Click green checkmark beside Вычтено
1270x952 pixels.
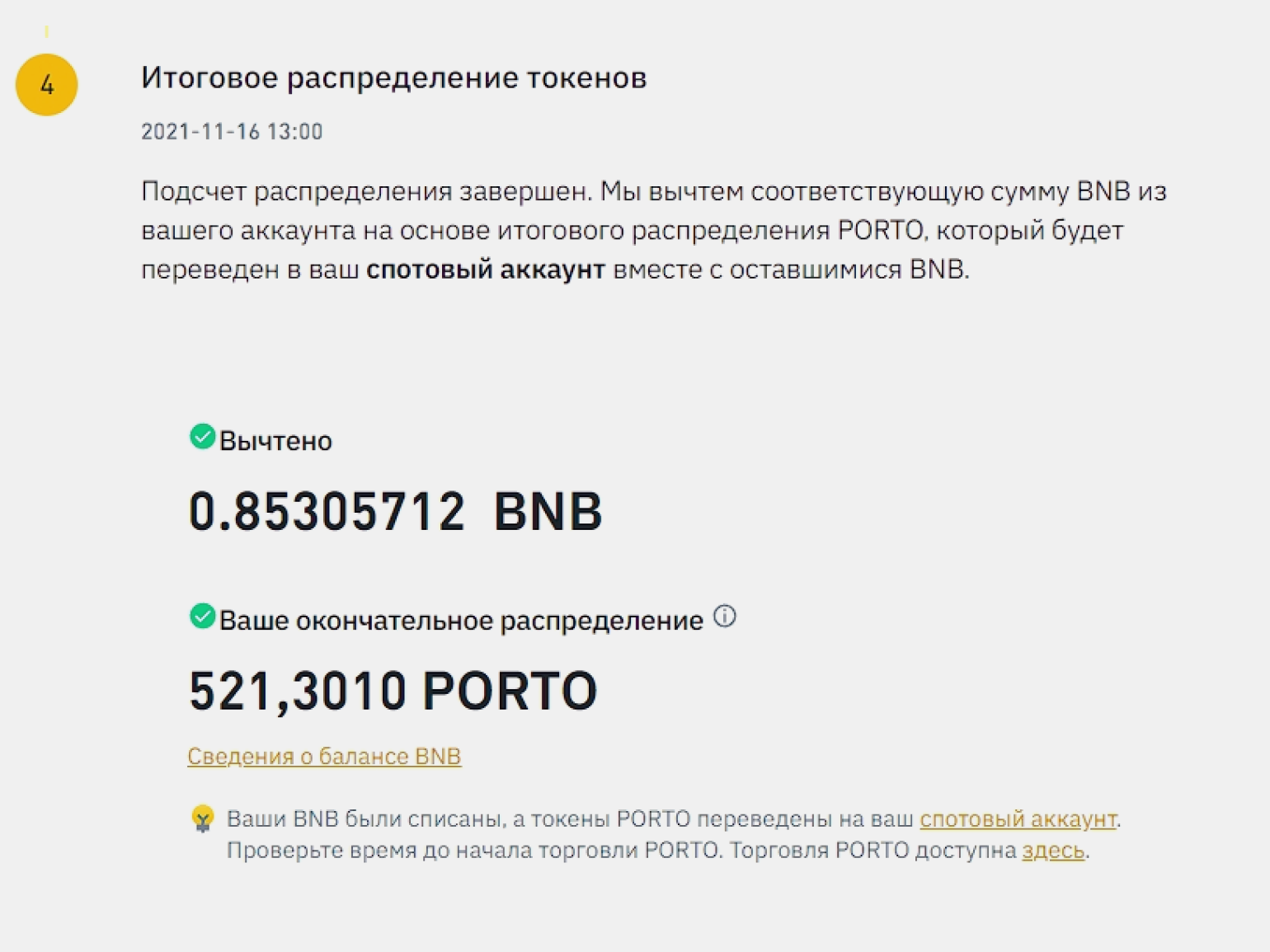point(202,437)
